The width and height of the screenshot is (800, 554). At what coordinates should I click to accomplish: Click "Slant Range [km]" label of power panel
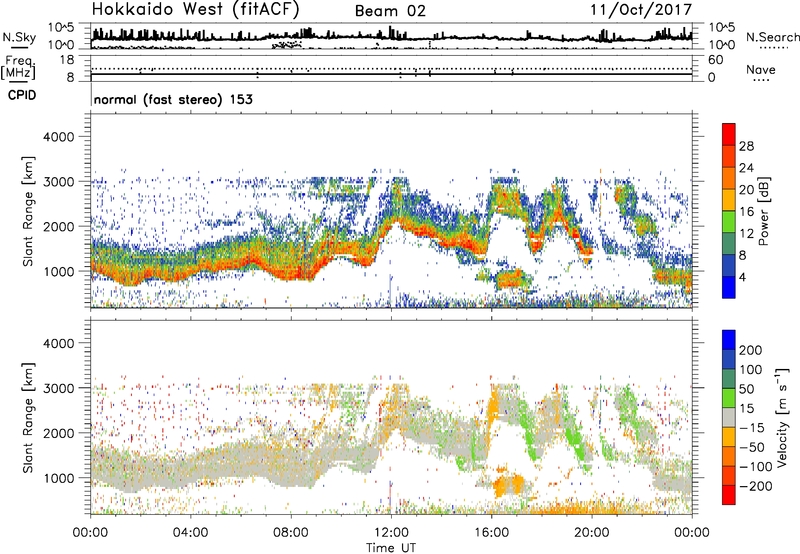pyautogui.click(x=28, y=211)
